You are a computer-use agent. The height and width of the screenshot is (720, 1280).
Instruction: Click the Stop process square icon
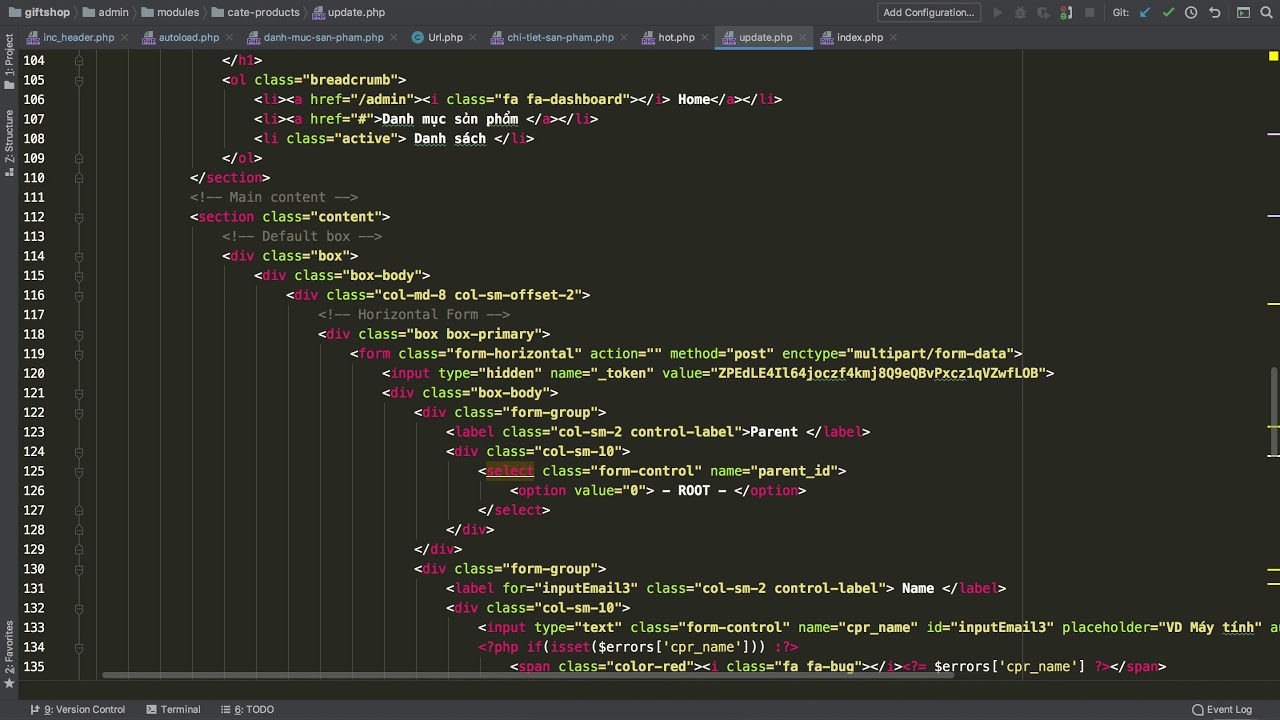1092,13
